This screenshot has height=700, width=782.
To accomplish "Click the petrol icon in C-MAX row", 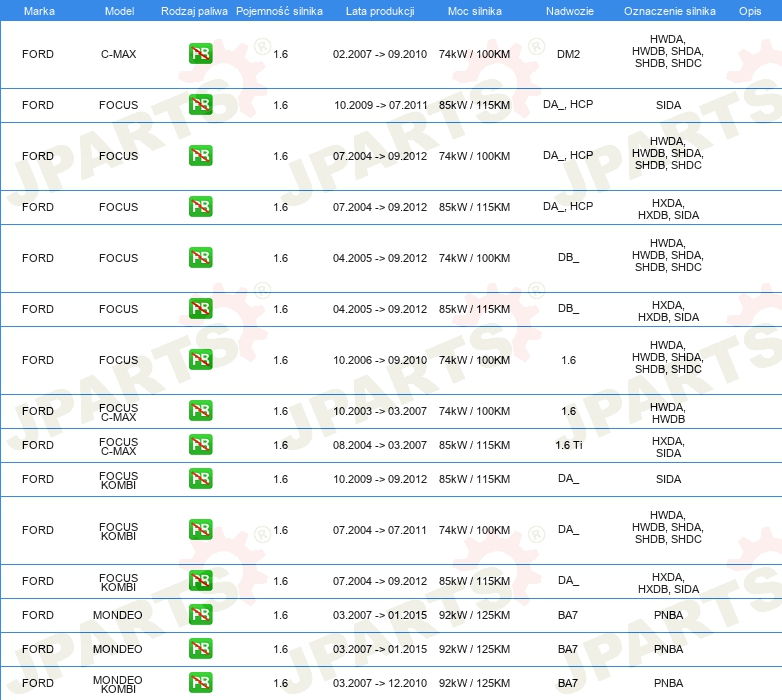I will click(200, 54).
